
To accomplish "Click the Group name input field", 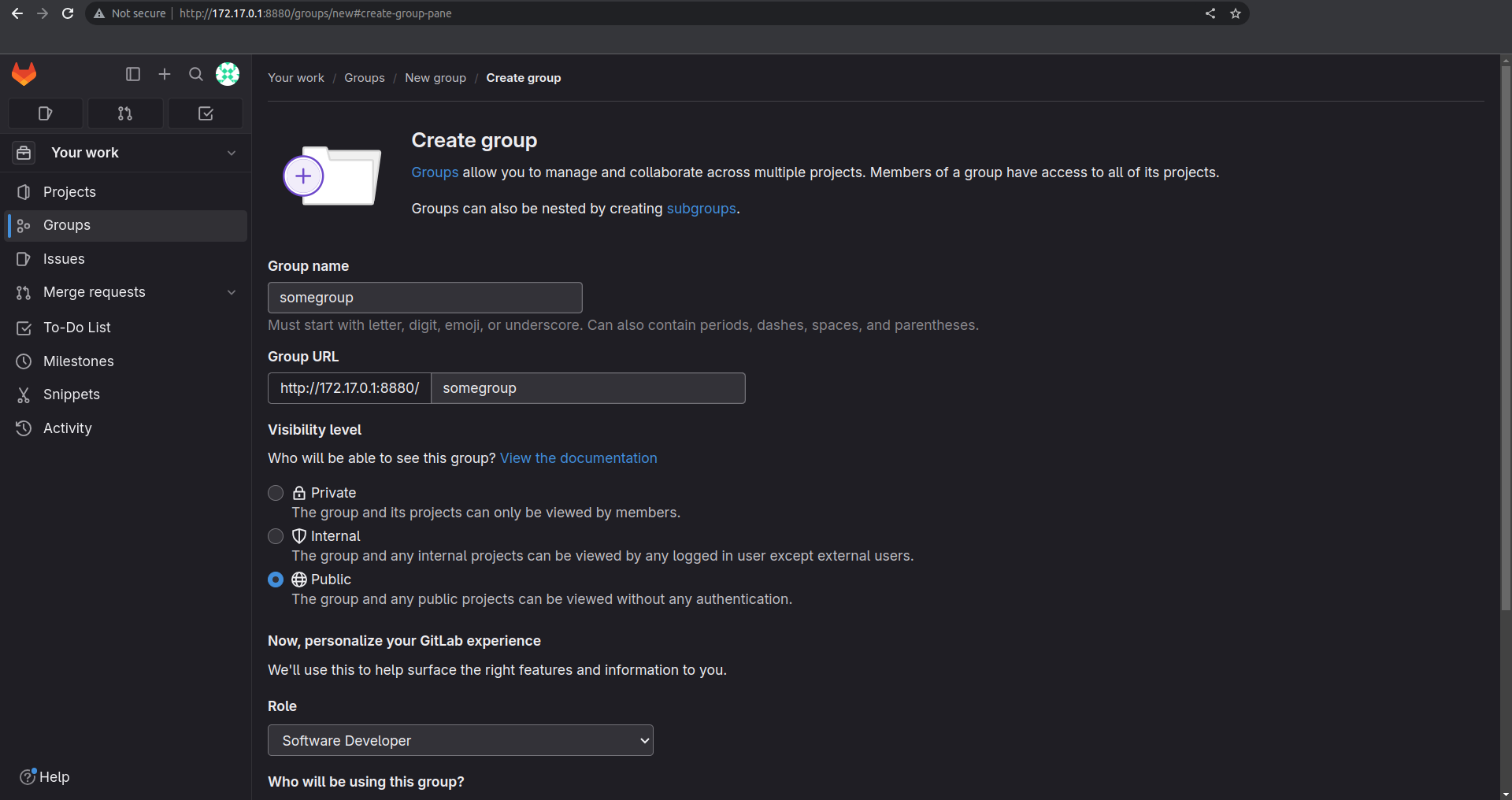I will pyautogui.click(x=424, y=298).
